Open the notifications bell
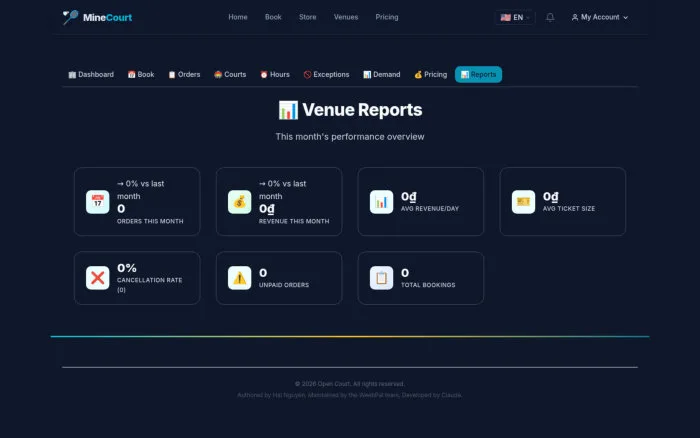The height and width of the screenshot is (438, 700). point(550,17)
